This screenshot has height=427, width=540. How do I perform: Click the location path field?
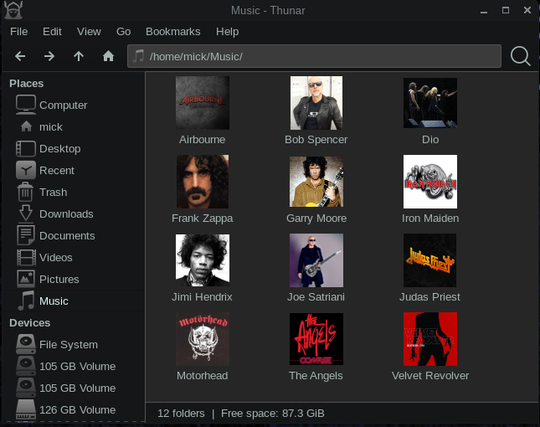click(x=314, y=56)
